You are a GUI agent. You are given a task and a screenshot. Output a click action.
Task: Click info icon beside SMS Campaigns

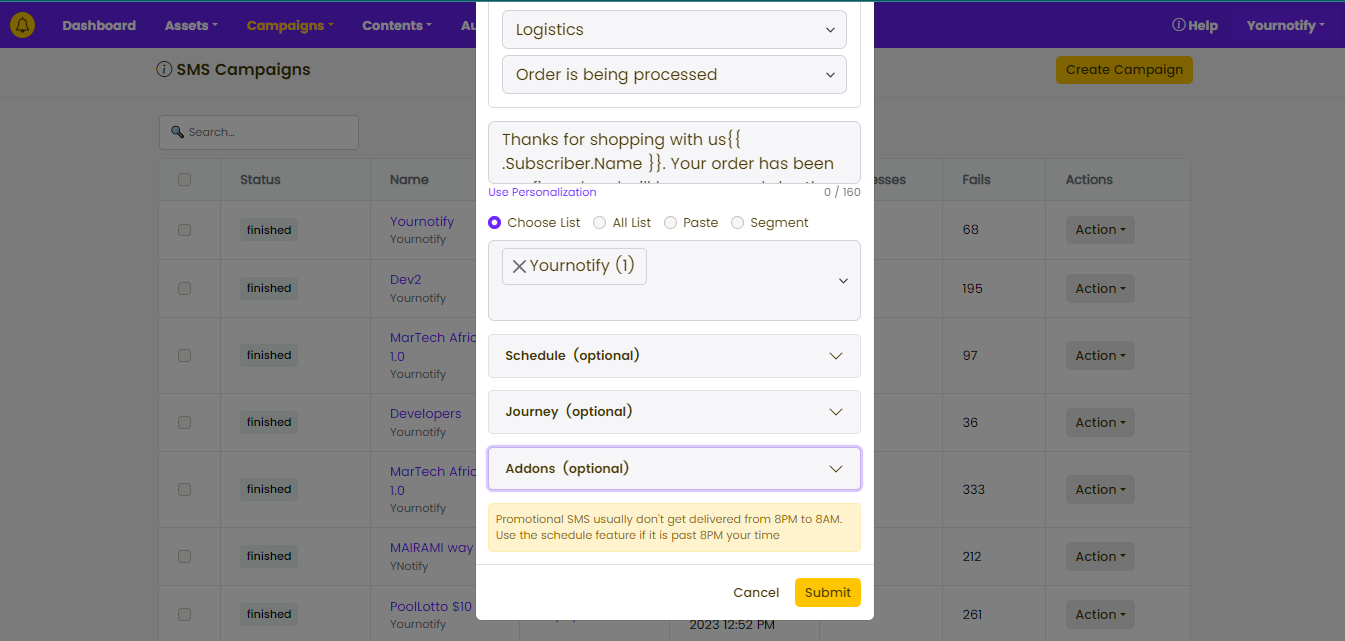pyautogui.click(x=164, y=70)
